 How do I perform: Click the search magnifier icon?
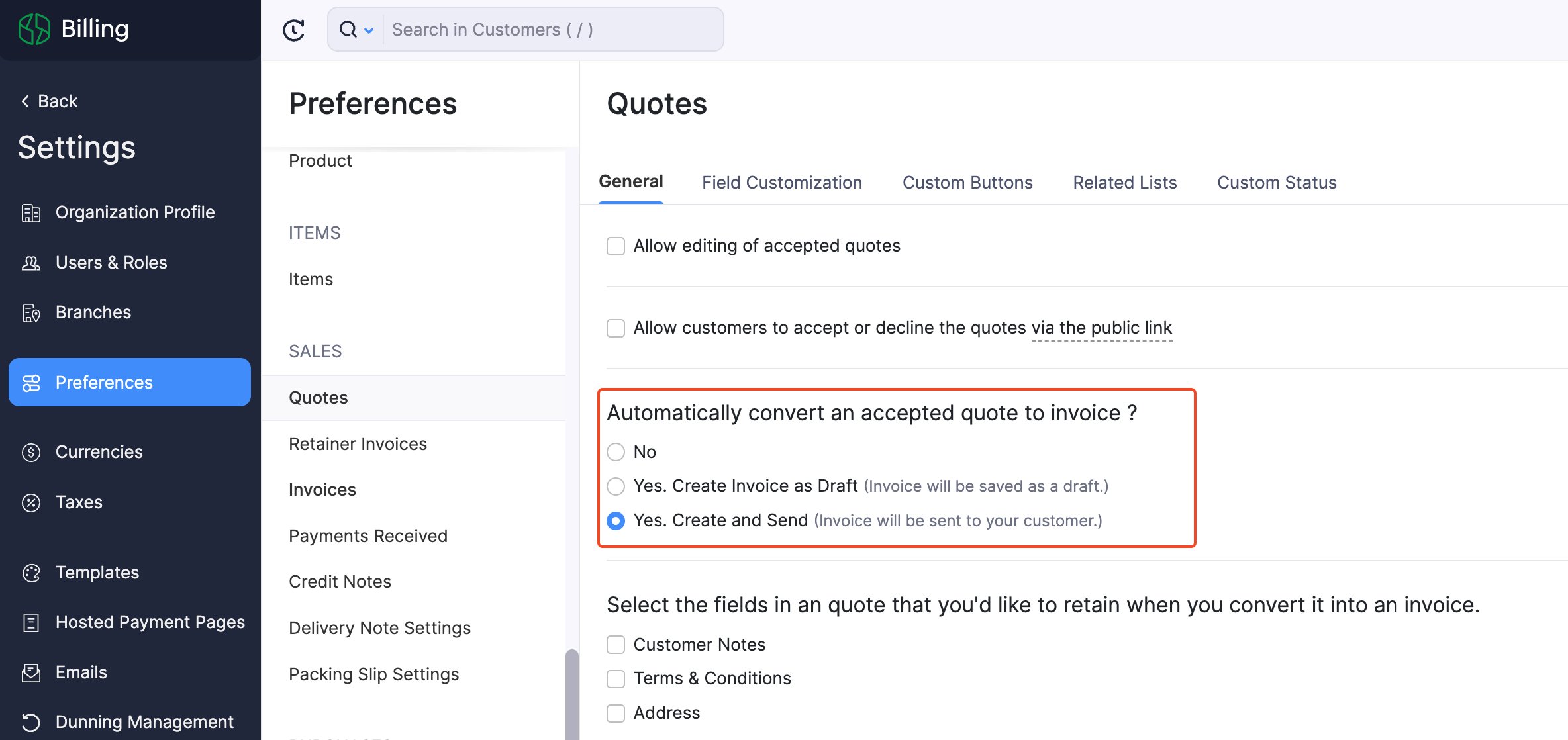[x=347, y=29]
